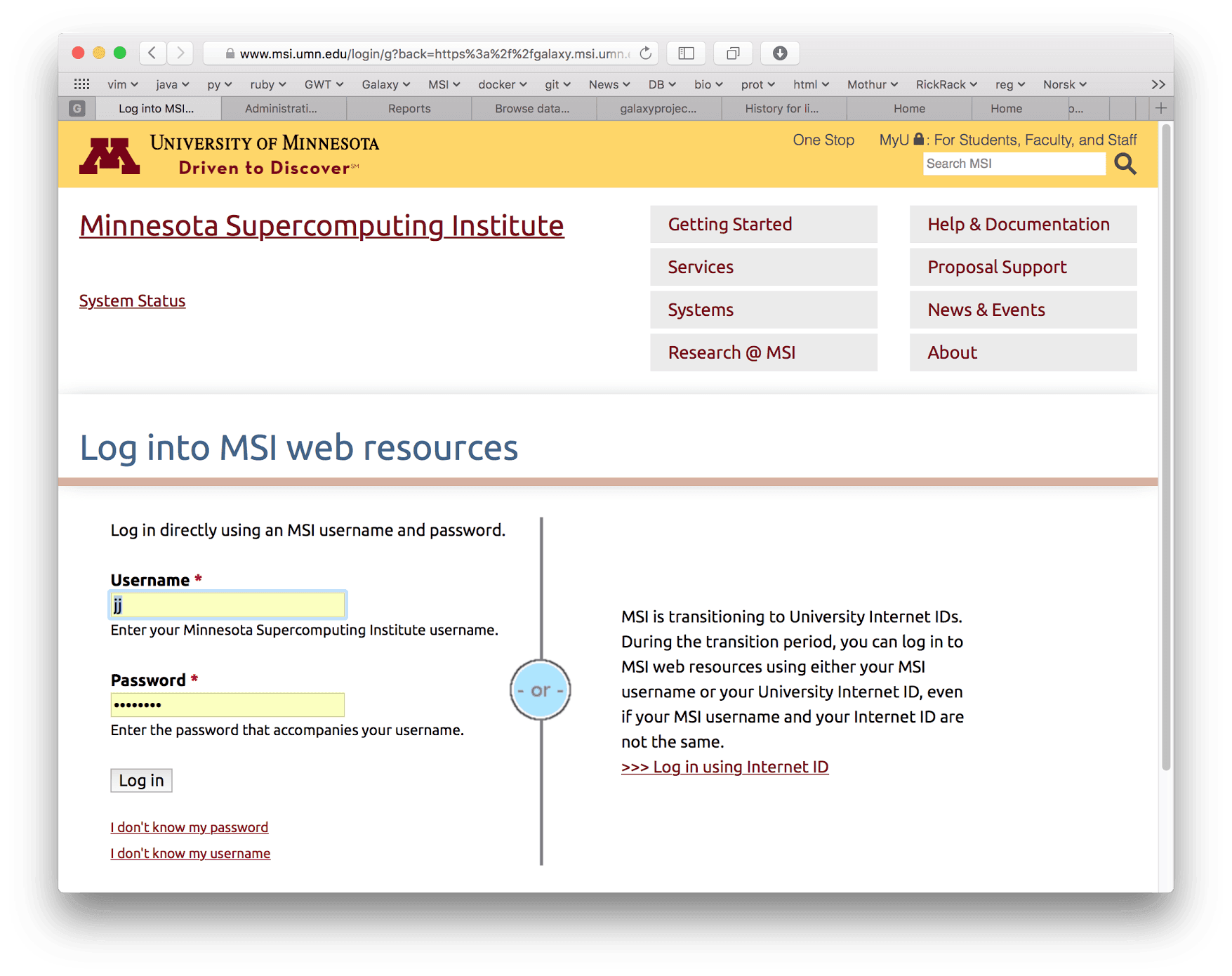The height and width of the screenshot is (976, 1232).
Task: Click the University of Minnesota M logo
Action: (109, 155)
